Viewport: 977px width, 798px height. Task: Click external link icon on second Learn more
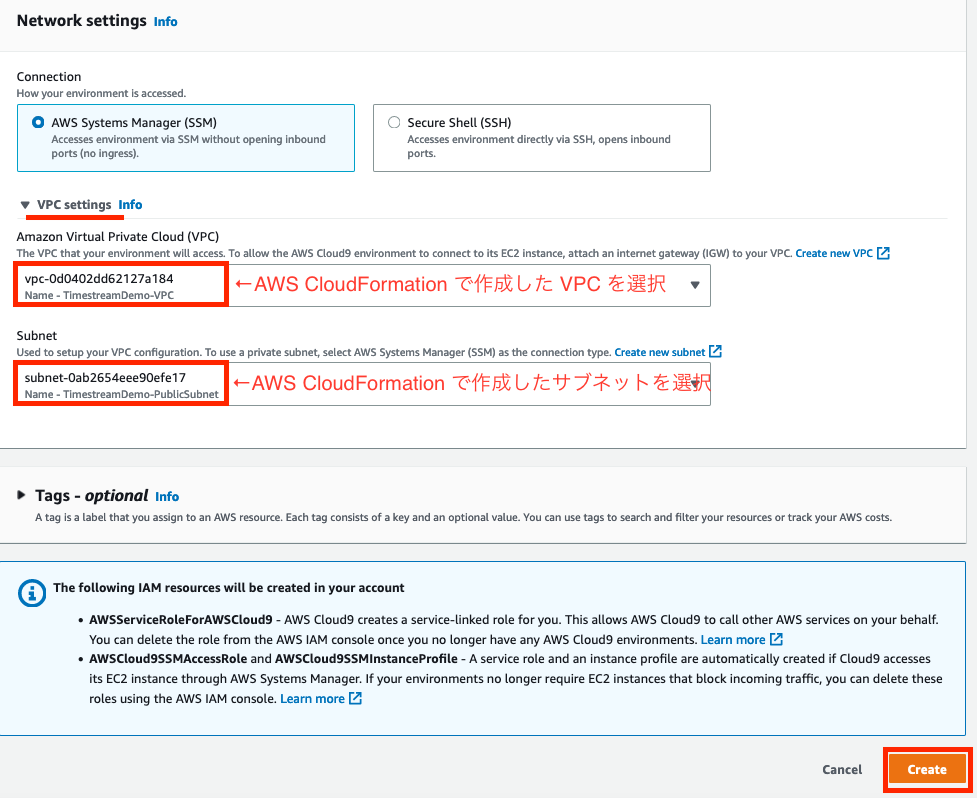pyautogui.click(x=355, y=698)
